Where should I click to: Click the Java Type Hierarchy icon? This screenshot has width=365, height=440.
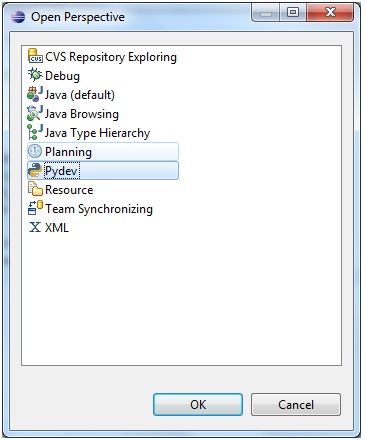pyautogui.click(x=35, y=132)
